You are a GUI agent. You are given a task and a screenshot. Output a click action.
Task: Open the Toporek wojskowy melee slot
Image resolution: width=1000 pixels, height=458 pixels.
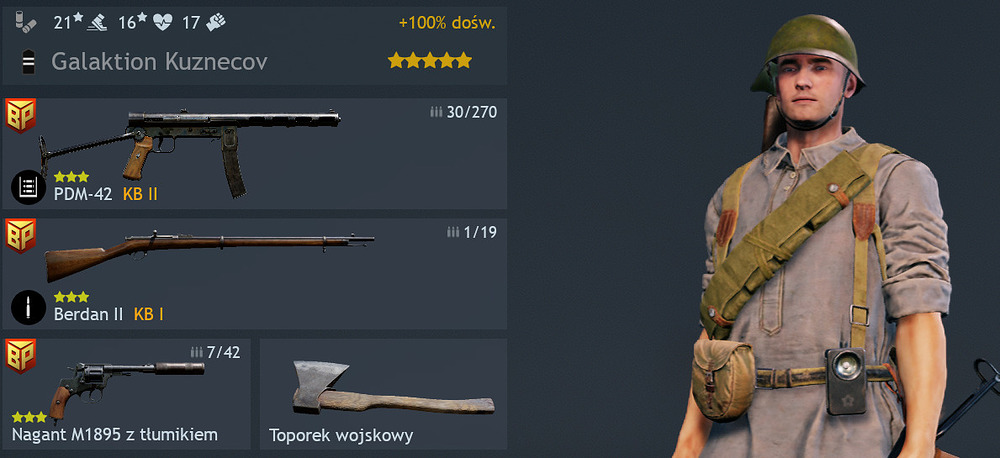(x=383, y=394)
